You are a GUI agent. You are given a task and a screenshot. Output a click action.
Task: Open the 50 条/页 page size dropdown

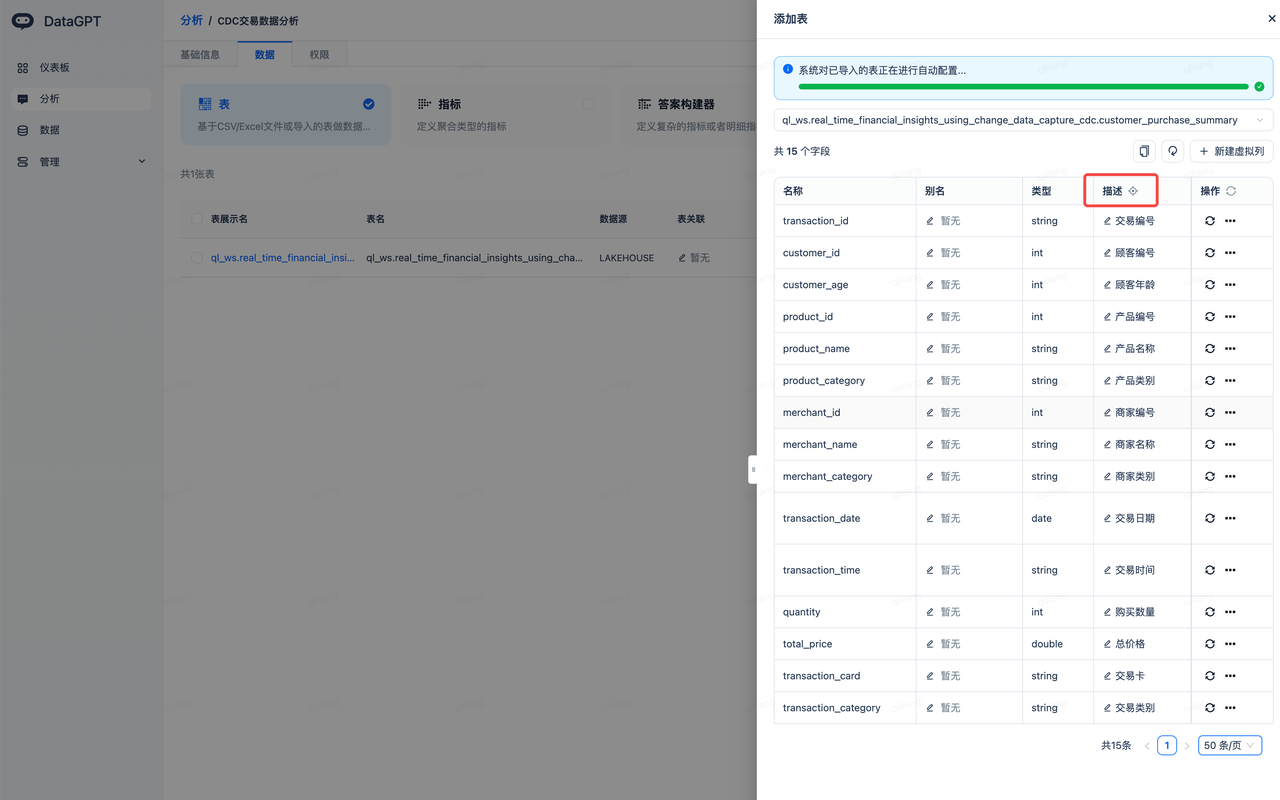coord(1229,745)
